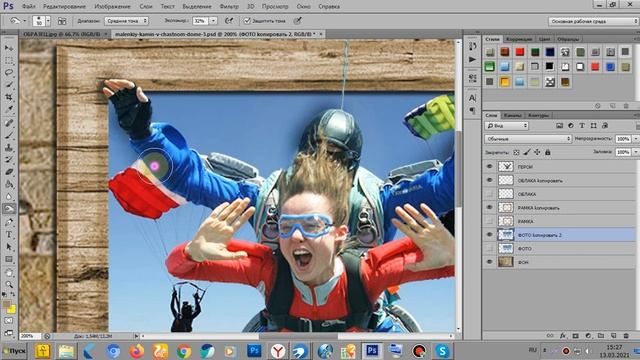Select the Hand tool
Viewport: 640px width, 360px height.
click(9, 272)
